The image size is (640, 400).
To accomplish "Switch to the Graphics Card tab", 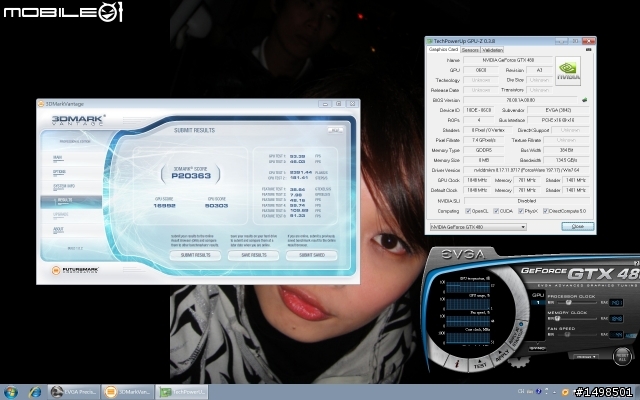I will [x=443, y=49].
